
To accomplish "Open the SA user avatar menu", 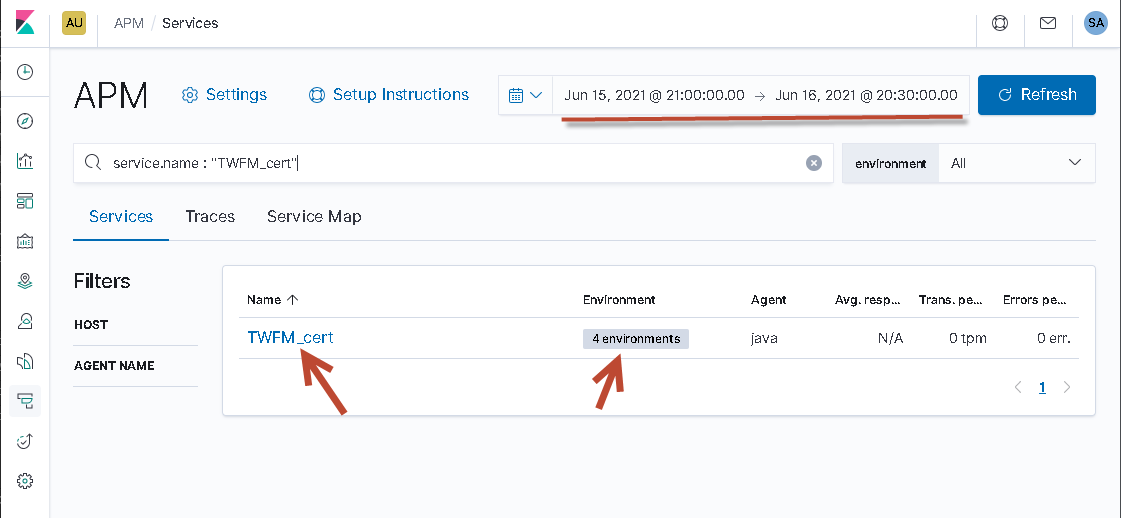I will 1096,23.
